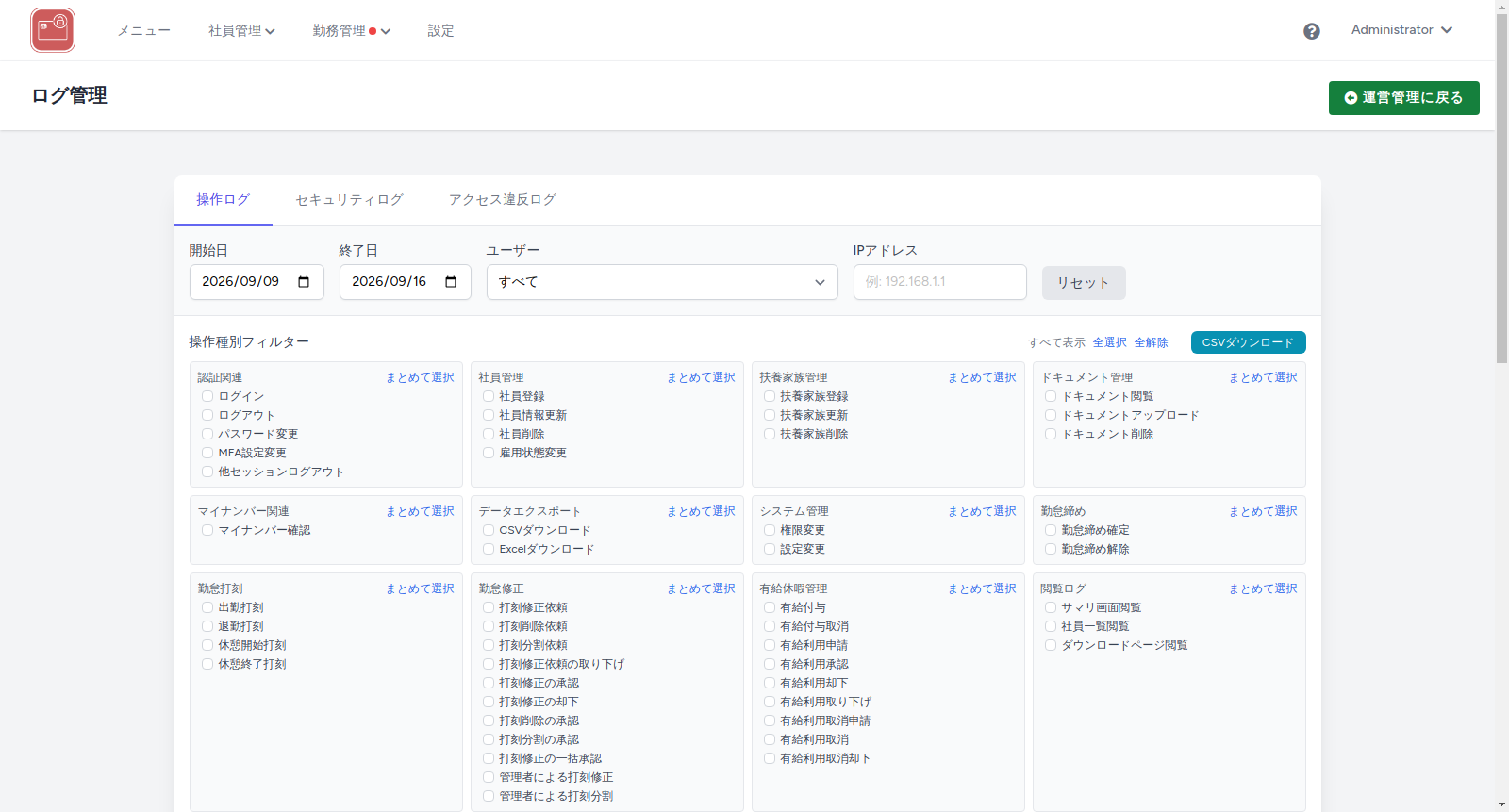
Task: Check the ダウンロードページ閲覧 checkbox
Action: click(1051, 645)
